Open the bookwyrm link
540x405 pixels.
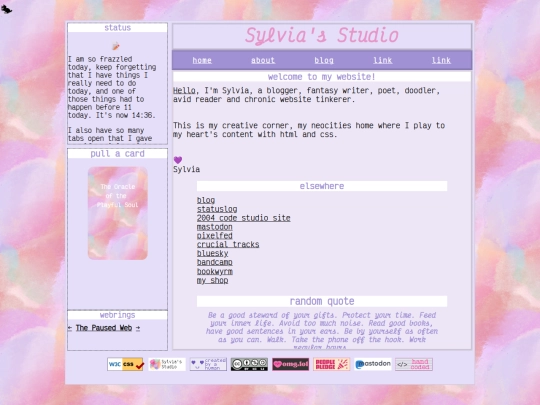click(215, 272)
